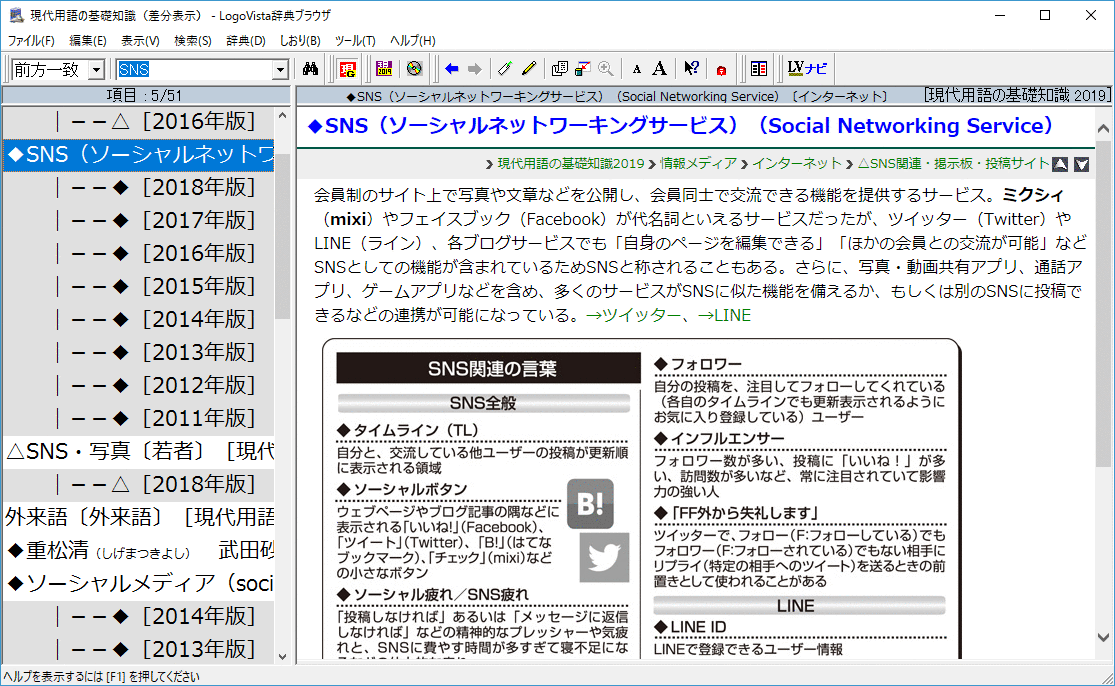Screen dimensions: 1115x686
Task: Click the help pointer question mark icon
Action: [691, 69]
